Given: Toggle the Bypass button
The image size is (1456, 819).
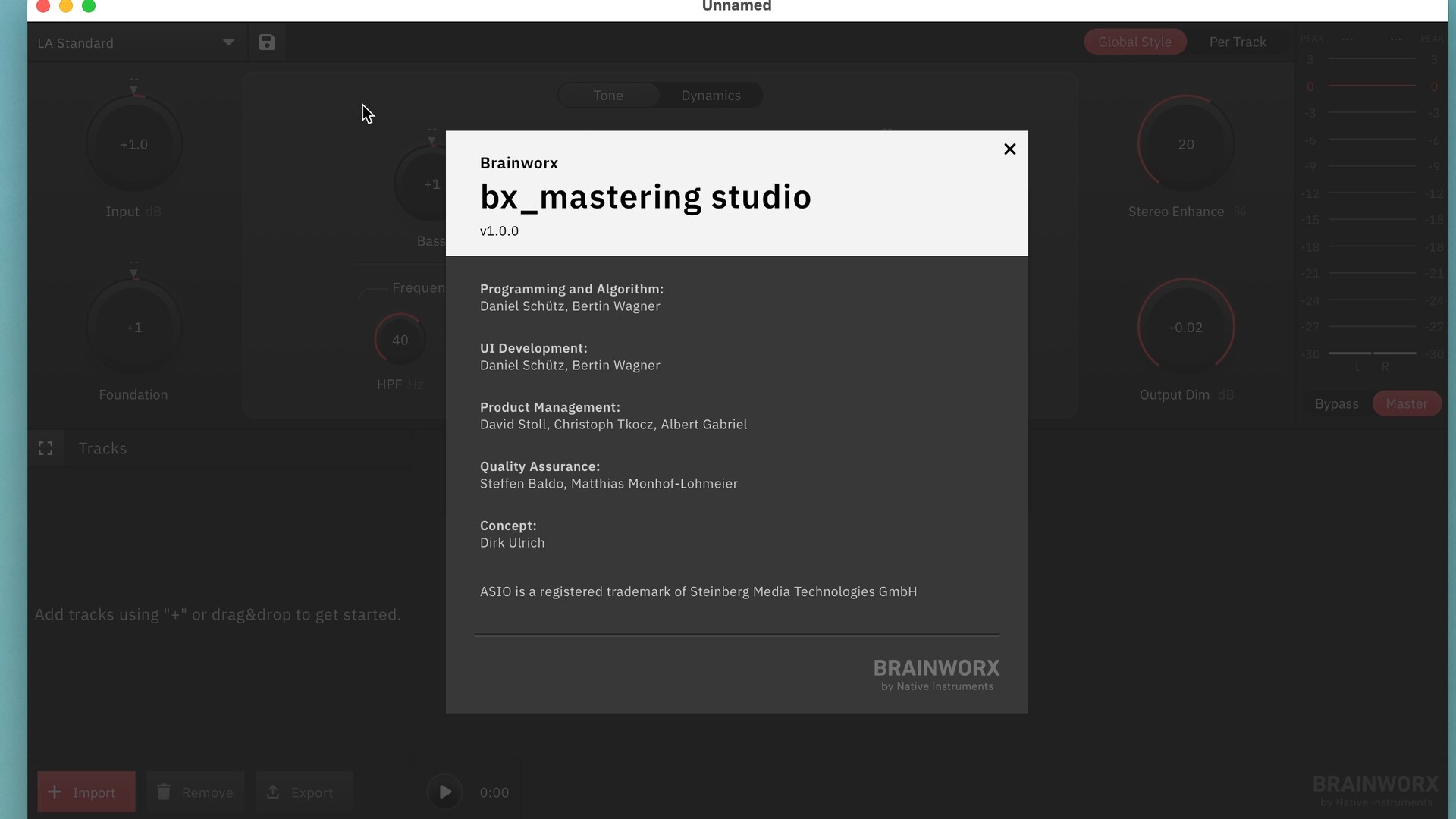Looking at the screenshot, I should pos(1336,404).
